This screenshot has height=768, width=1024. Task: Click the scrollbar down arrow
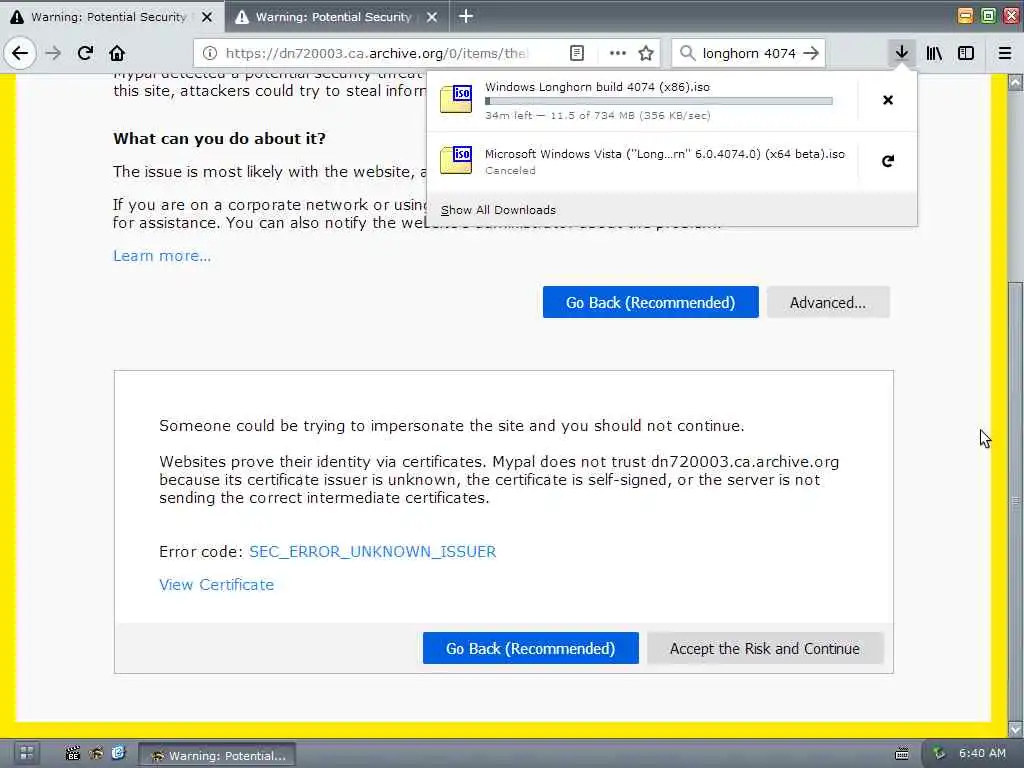click(x=1016, y=728)
